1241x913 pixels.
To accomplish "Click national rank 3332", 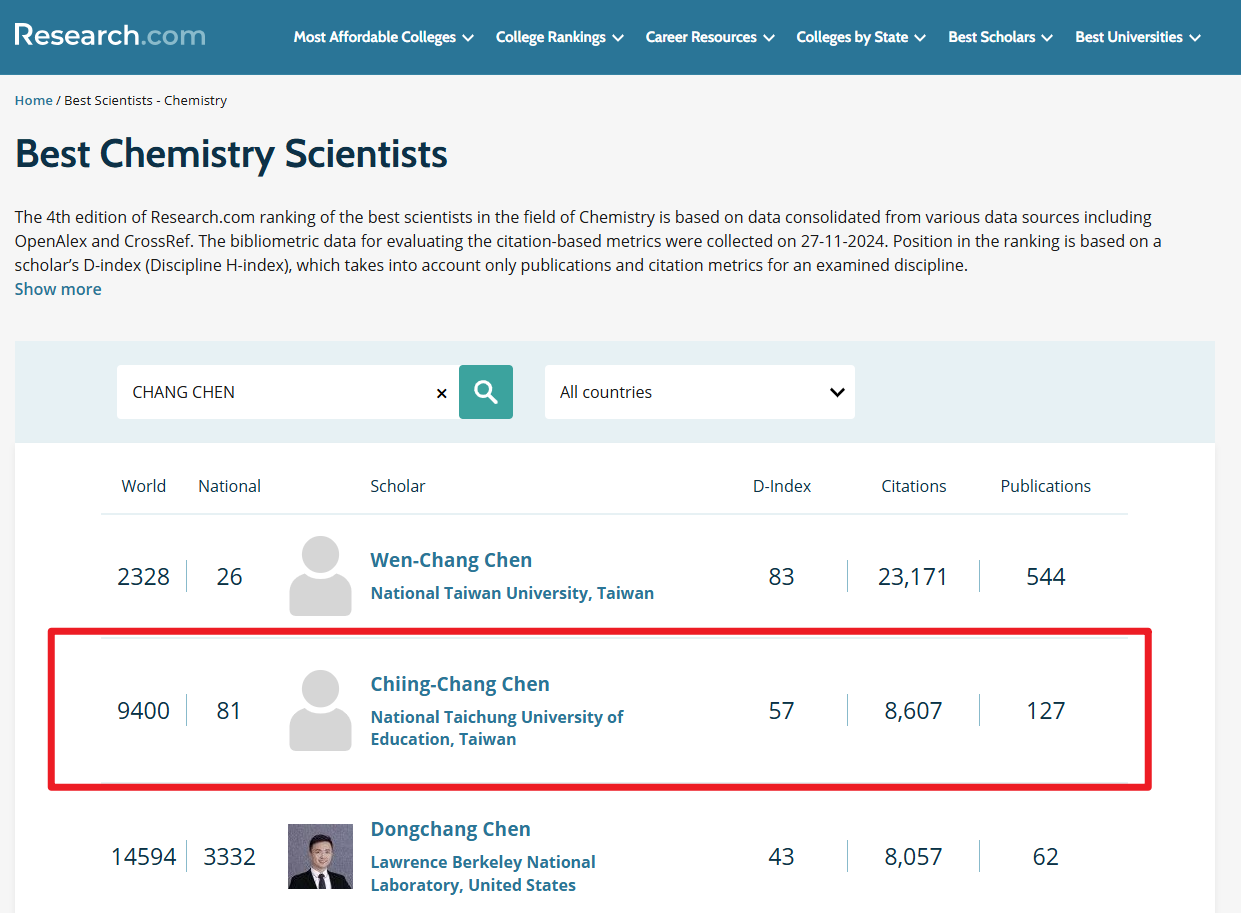I will tap(230, 857).
